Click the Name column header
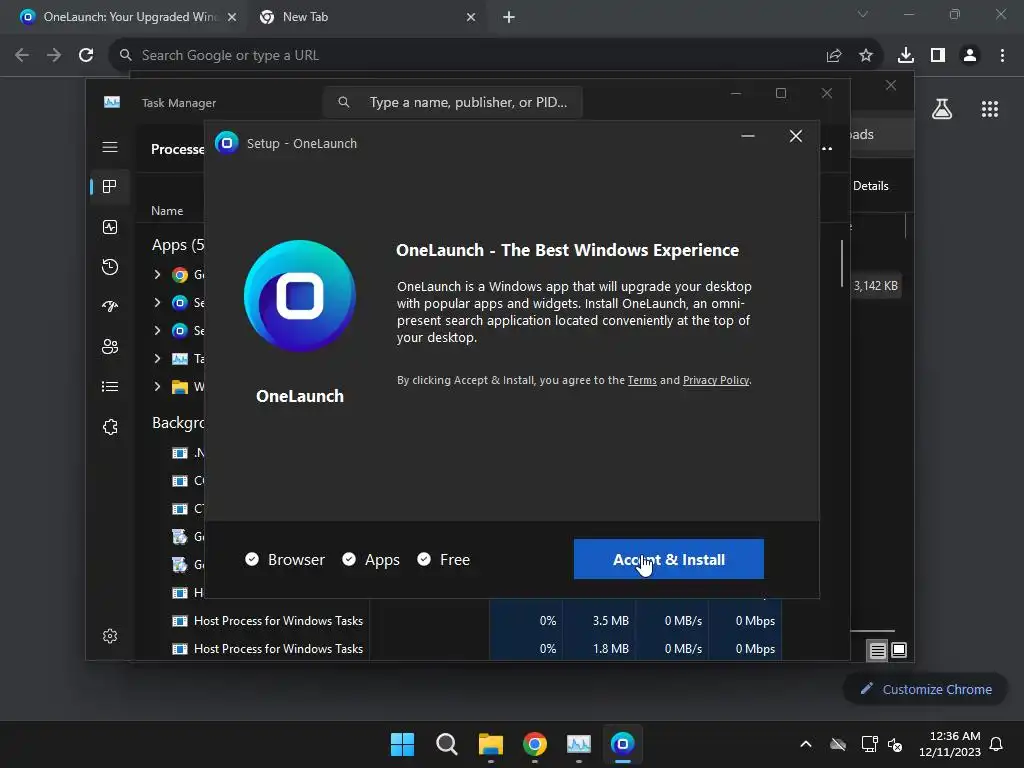The height and width of the screenshot is (768, 1024). pyautogui.click(x=167, y=211)
